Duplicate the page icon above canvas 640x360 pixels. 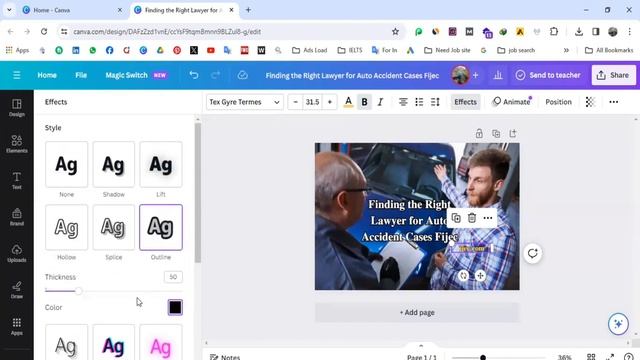(496, 133)
